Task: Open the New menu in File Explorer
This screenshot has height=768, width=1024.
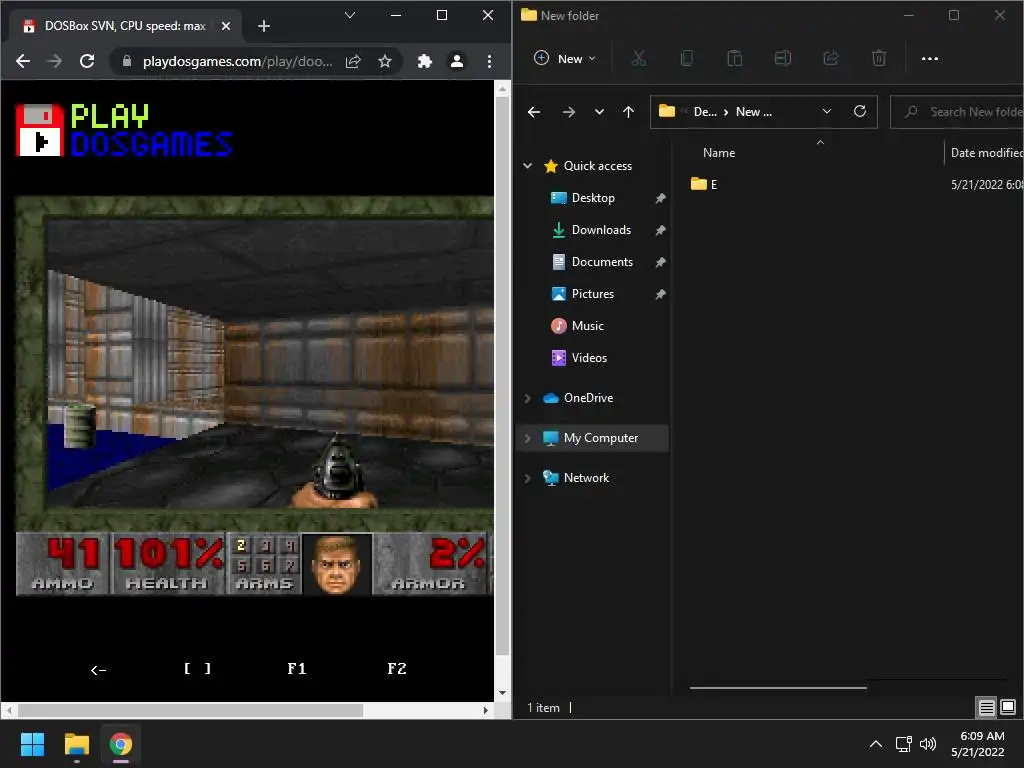Action: coord(565,59)
